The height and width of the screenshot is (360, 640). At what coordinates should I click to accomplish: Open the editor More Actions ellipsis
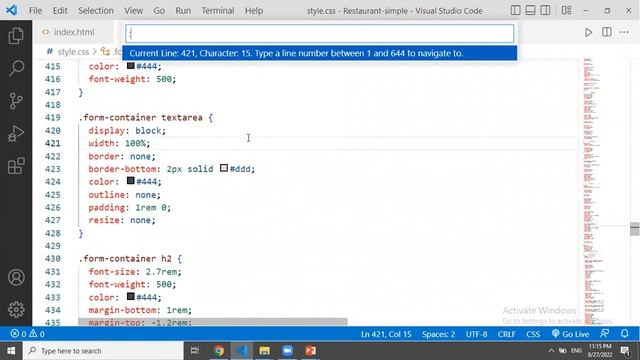click(x=624, y=32)
